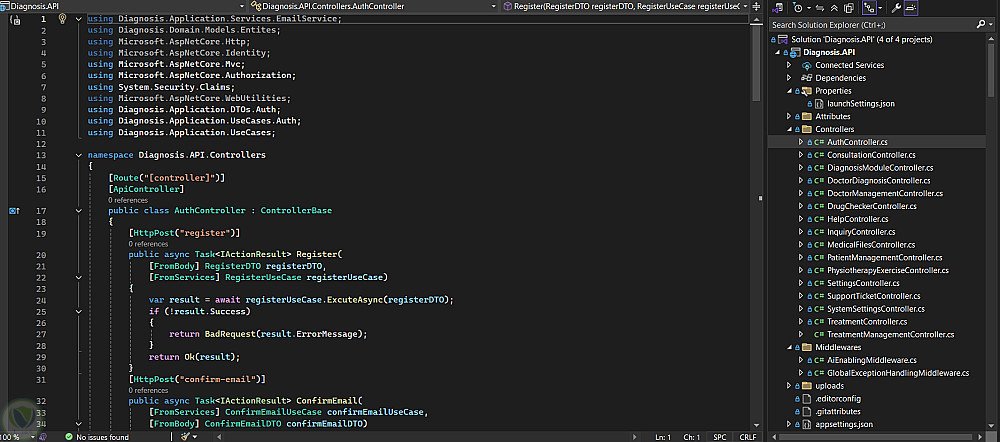Expand the Dependencies node
1000x442 pixels.
pyautogui.click(x=789, y=78)
